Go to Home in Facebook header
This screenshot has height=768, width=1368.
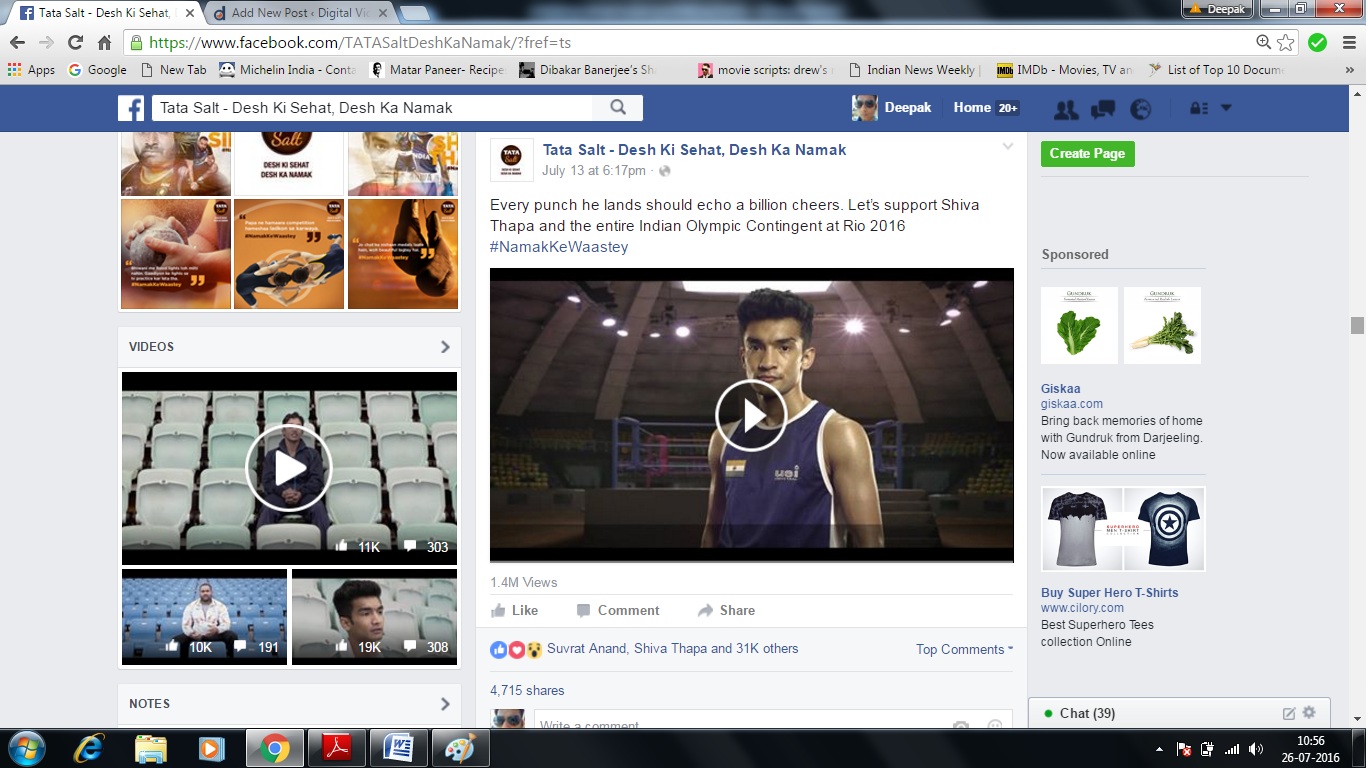click(x=971, y=108)
